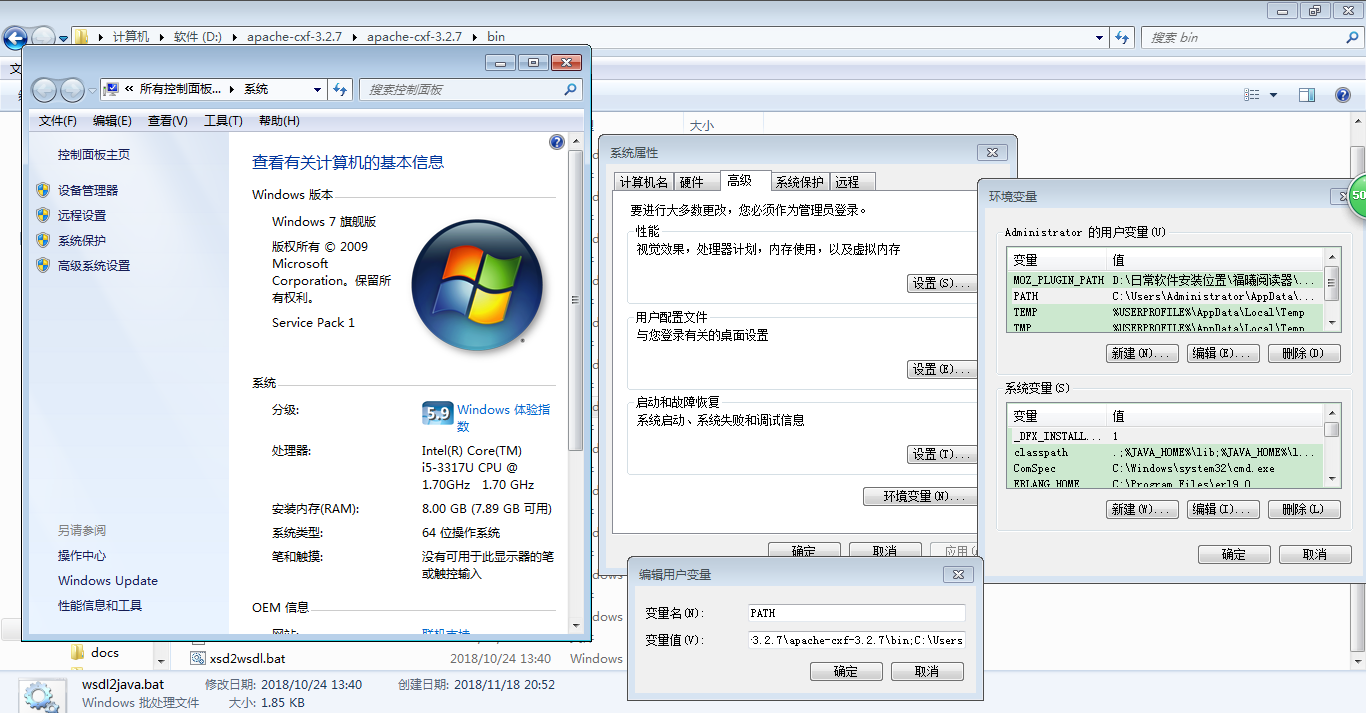Image resolution: width=1366 pixels, height=713 pixels.
Task: Click 确定 in the 编辑用户变量 dialog
Action: point(846,672)
